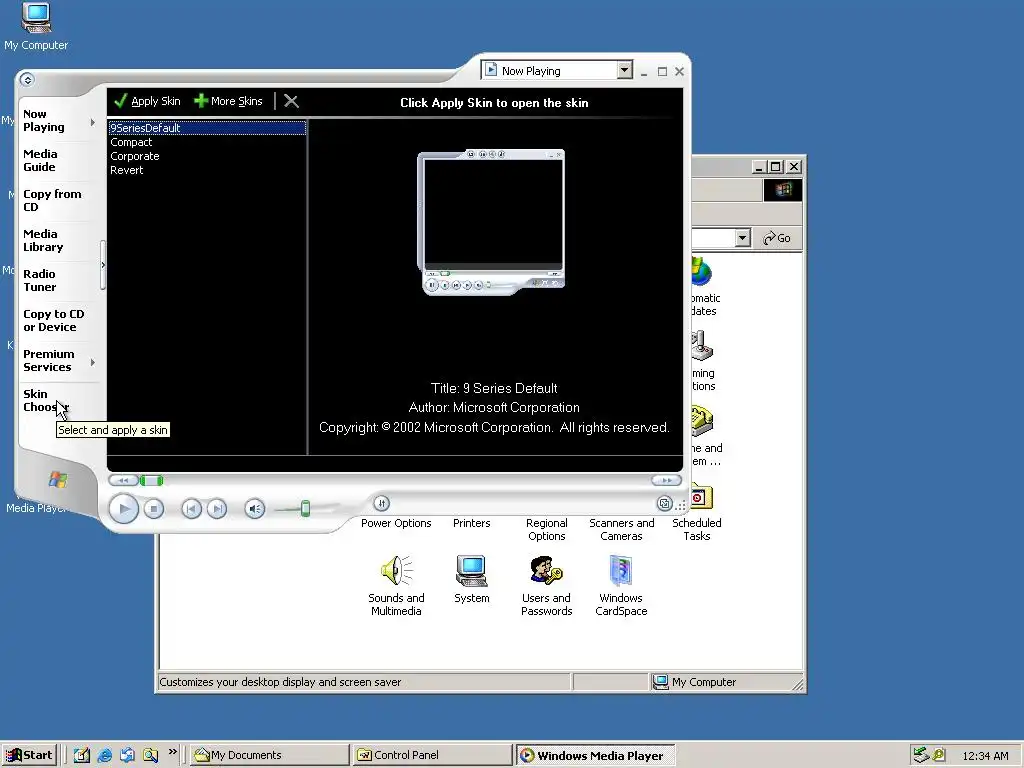Image resolution: width=1024 pixels, height=768 pixels.
Task: Open Regional Options in Control Panel
Action: click(547, 530)
